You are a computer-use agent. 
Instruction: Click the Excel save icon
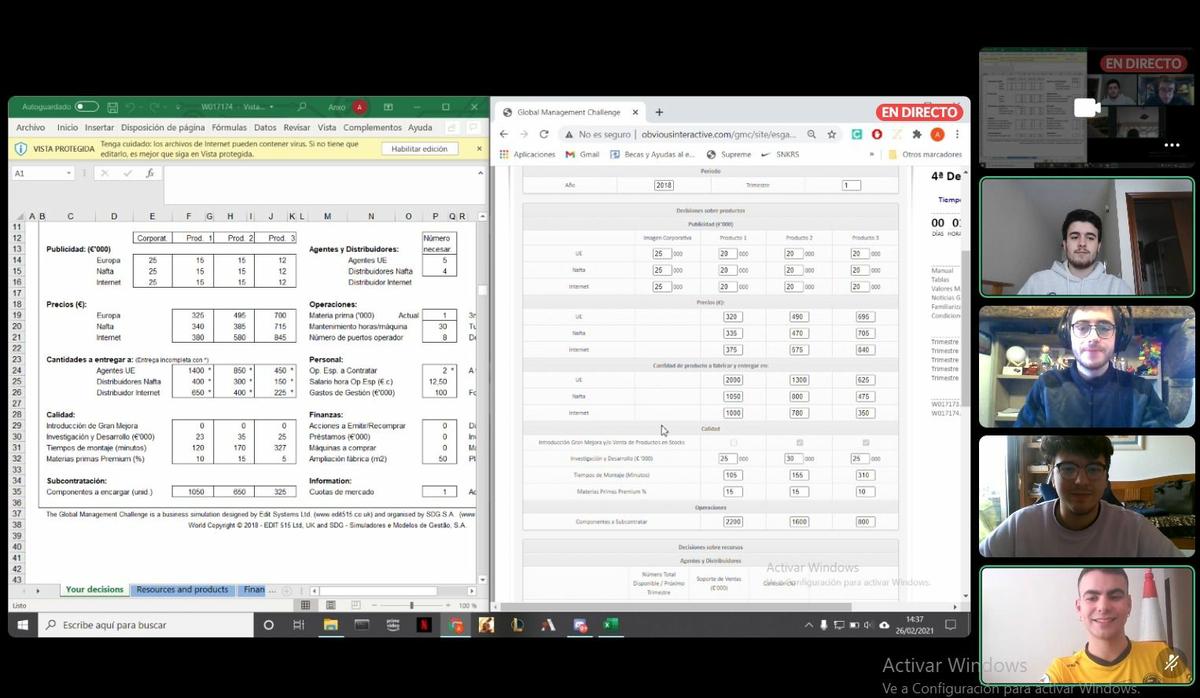point(112,107)
